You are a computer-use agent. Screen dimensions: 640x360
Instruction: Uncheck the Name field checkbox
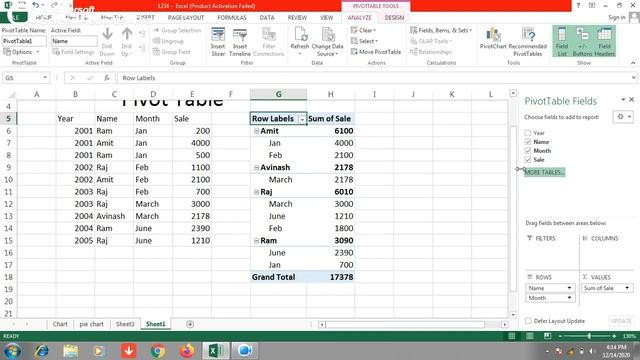[528, 142]
